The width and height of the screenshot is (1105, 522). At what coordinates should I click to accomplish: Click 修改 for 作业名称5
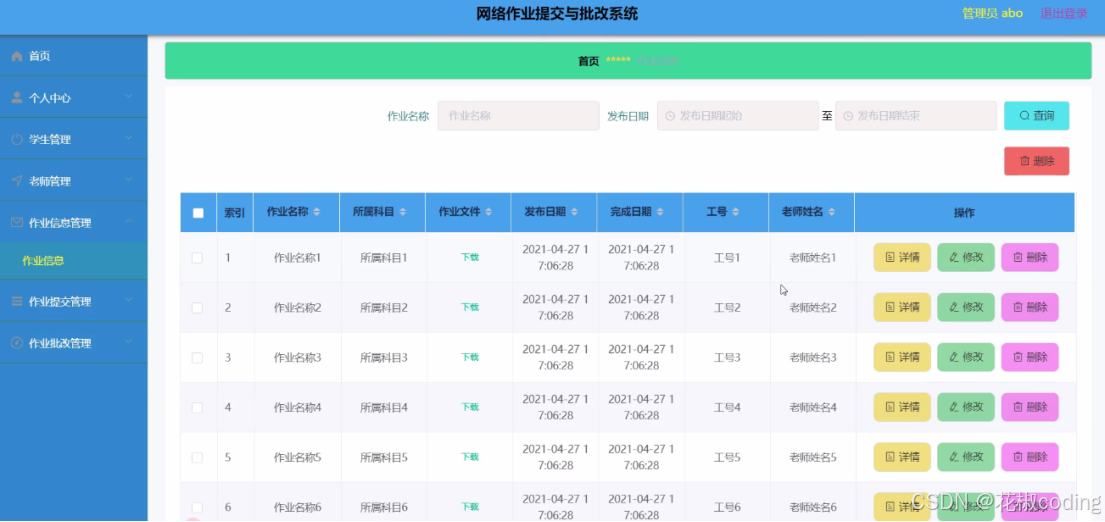(x=965, y=457)
